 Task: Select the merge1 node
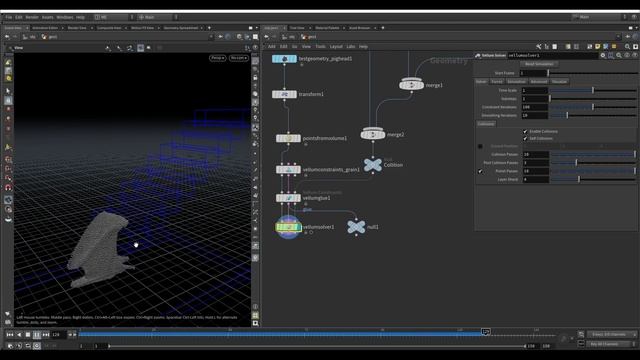(411, 85)
